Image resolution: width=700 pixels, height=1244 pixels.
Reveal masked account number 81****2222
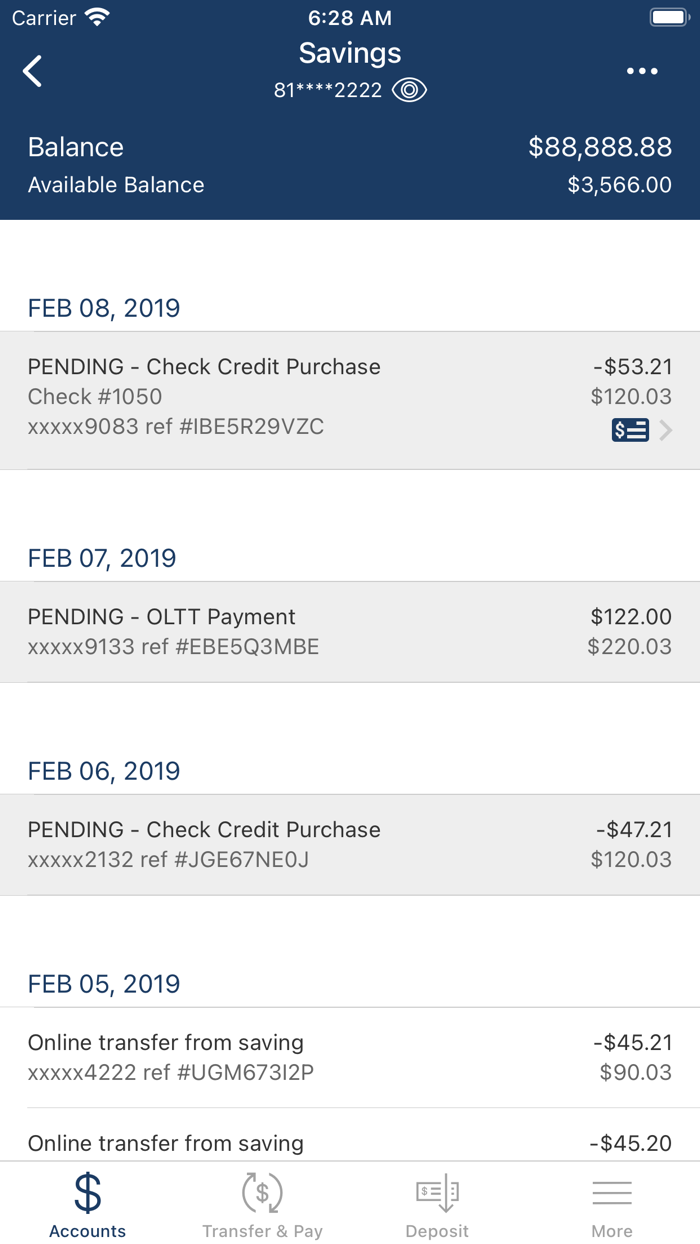[327, 90]
